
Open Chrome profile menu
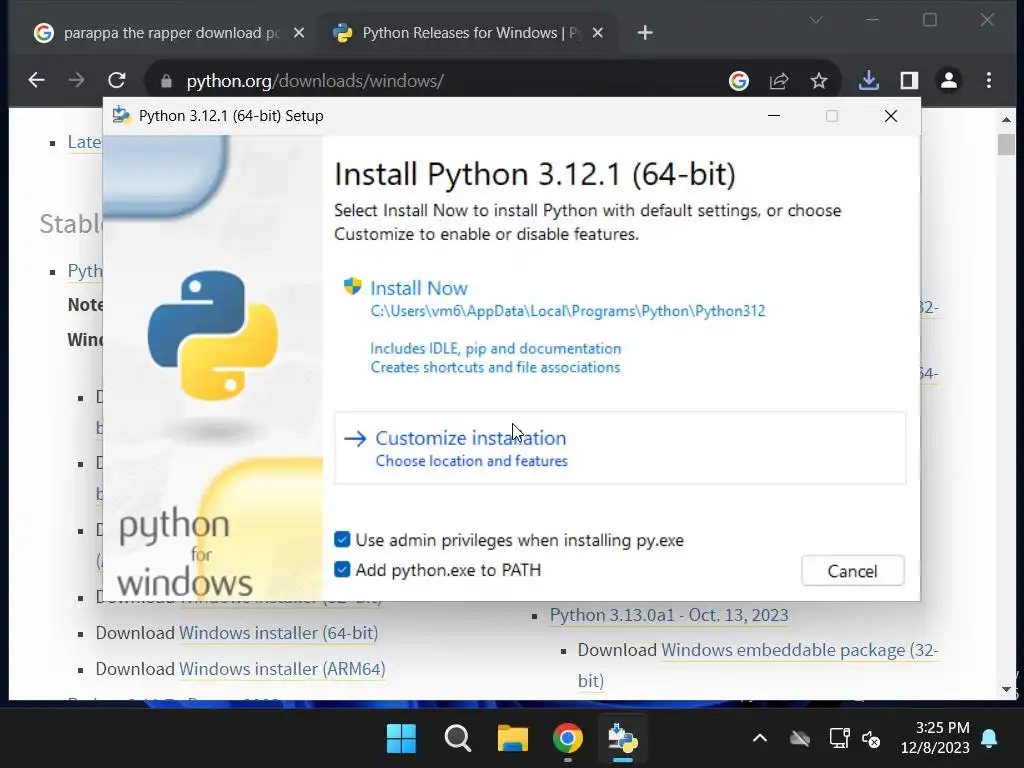[949, 81]
